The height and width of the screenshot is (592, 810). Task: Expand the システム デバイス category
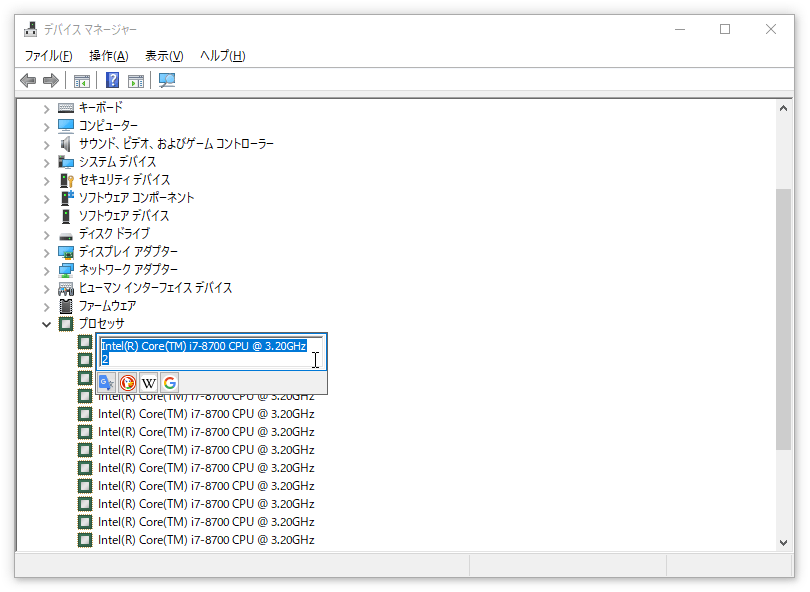tap(46, 163)
